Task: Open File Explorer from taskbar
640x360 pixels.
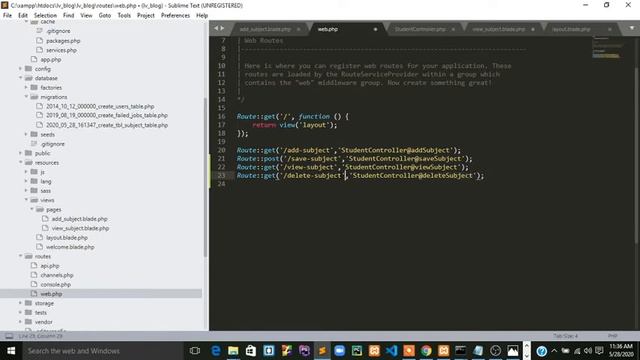Action: (x=233, y=351)
